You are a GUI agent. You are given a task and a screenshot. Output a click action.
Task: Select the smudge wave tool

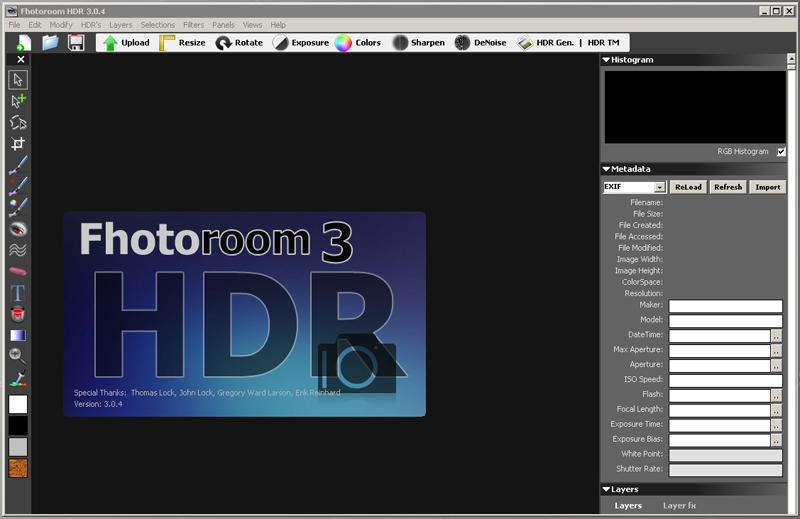click(18, 250)
